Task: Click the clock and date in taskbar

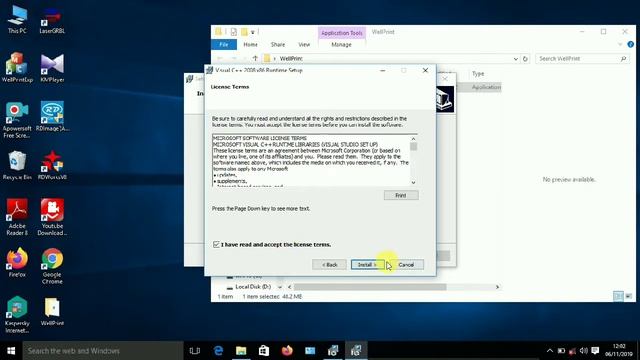Action: (619, 351)
